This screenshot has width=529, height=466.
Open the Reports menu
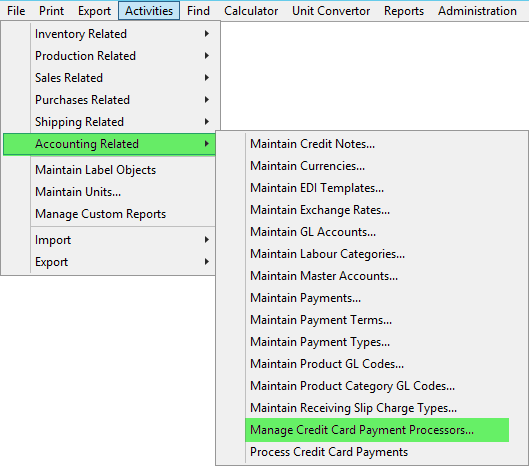(404, 11)
